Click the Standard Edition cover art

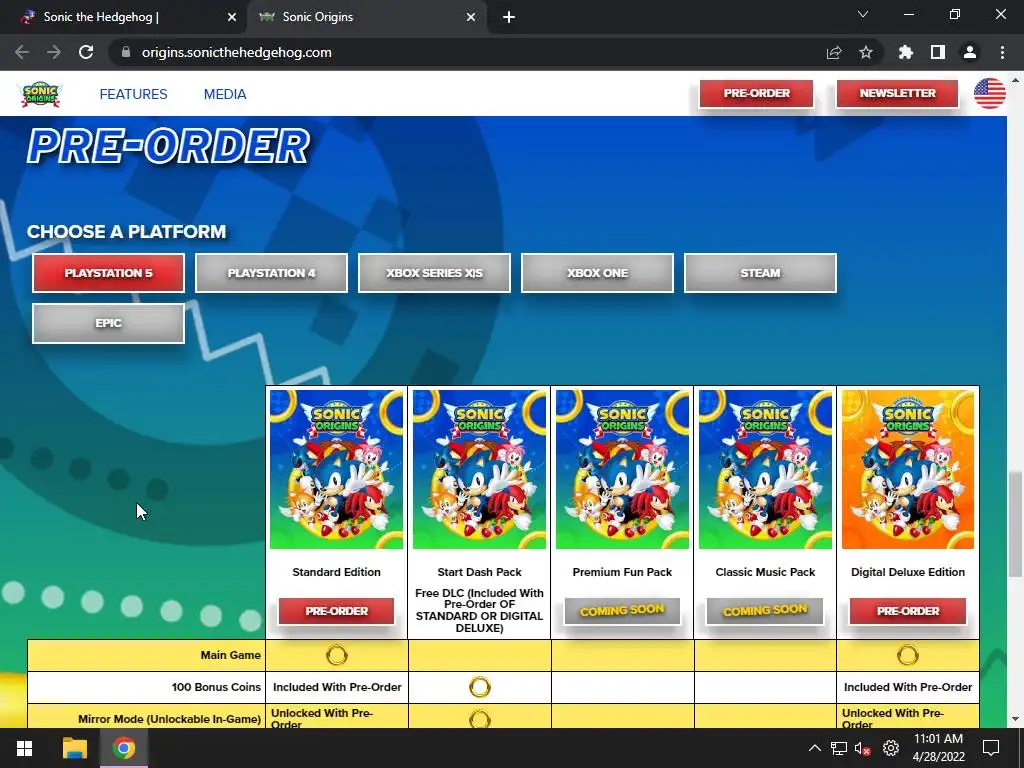click(336, 470)
